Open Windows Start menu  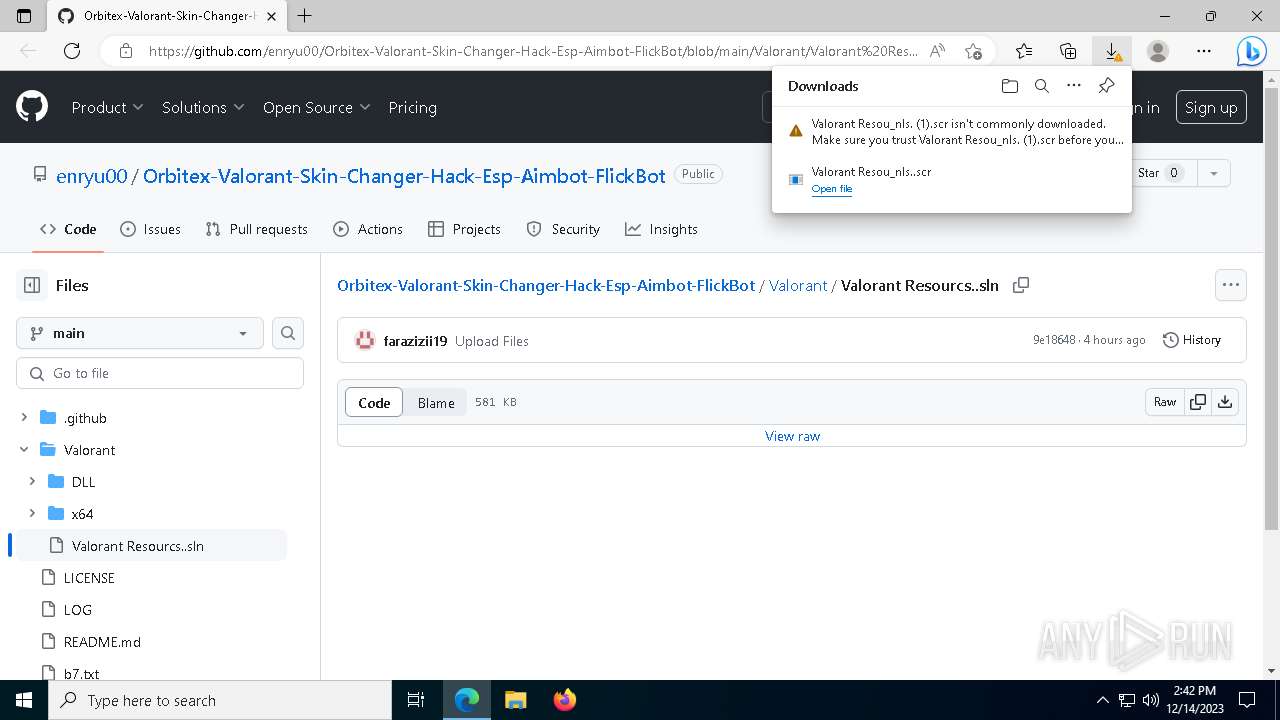click(24, 700)
